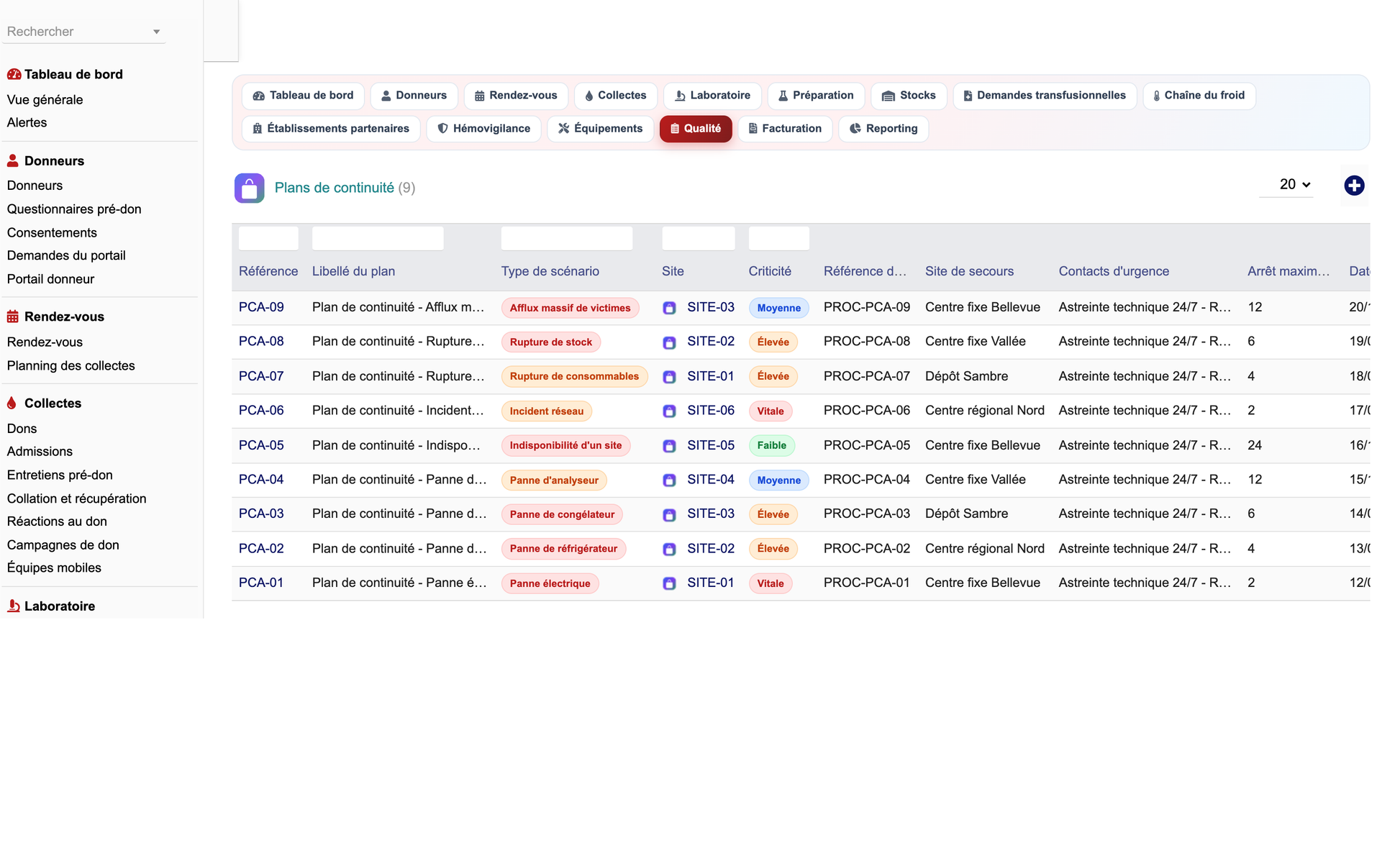
Task: Open the Tableau de bord tab
Action: click(303, 96)
